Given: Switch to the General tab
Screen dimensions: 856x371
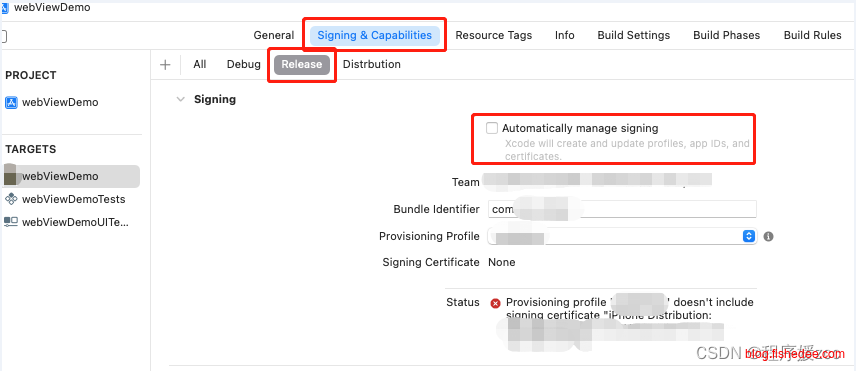Looking at the screenshot, I should click(274, 35).
